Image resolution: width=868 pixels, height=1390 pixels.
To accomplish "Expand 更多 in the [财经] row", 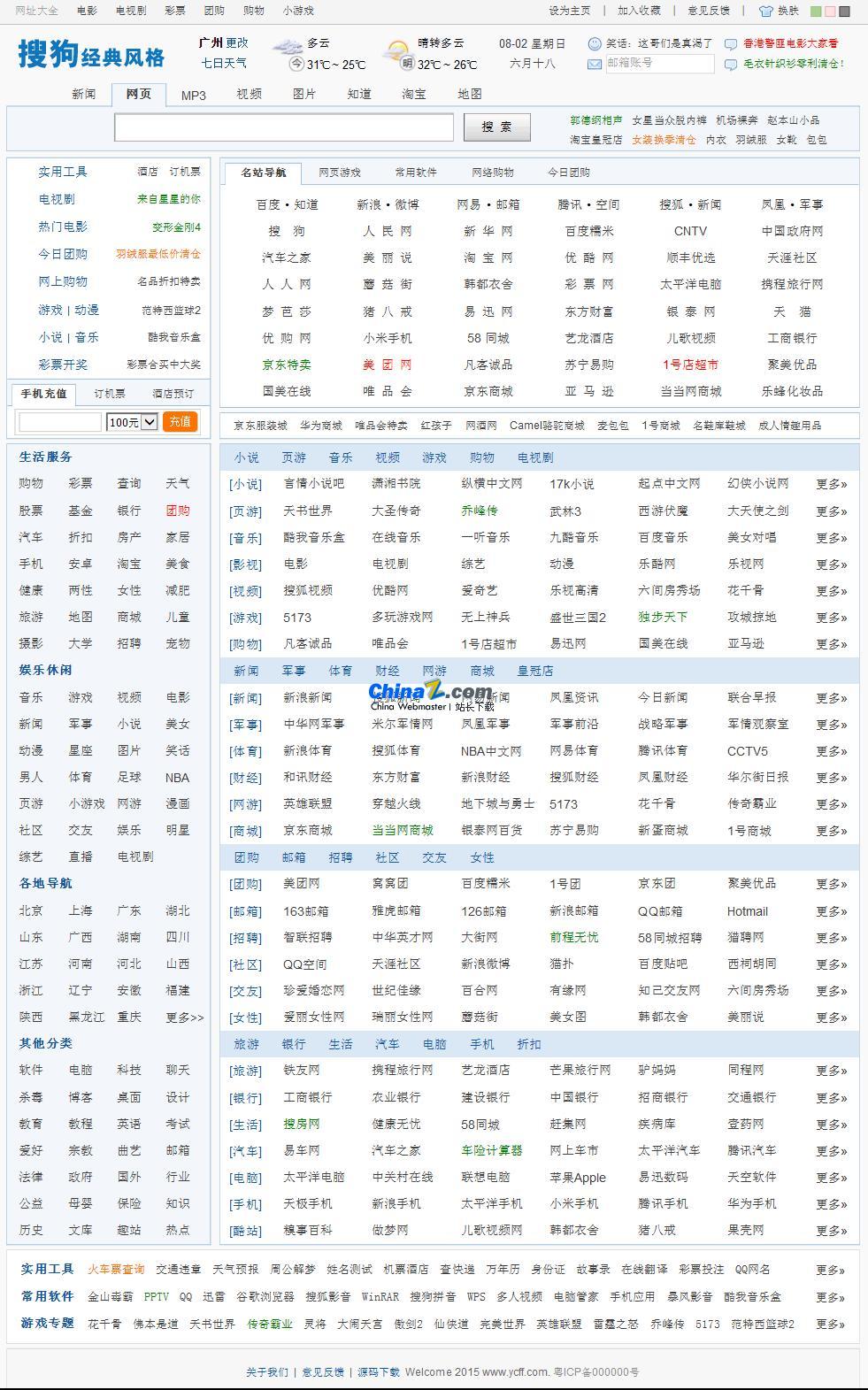I will click(832, 777).
